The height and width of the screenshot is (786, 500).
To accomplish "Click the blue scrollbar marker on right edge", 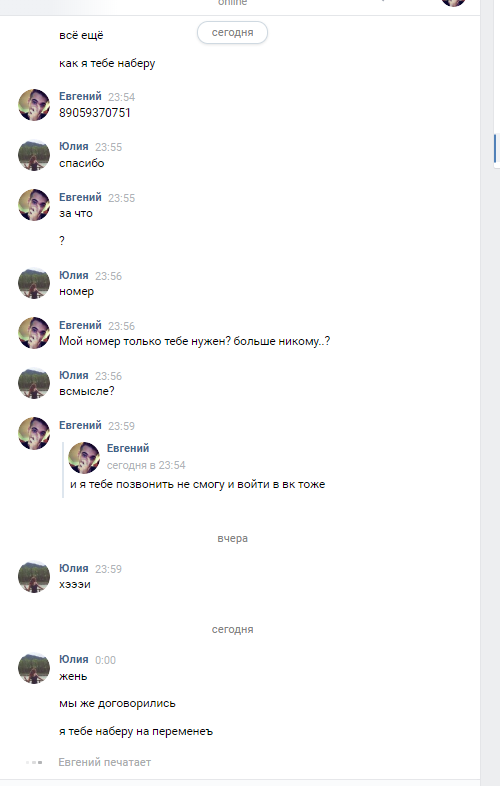I will pos(495,148).
